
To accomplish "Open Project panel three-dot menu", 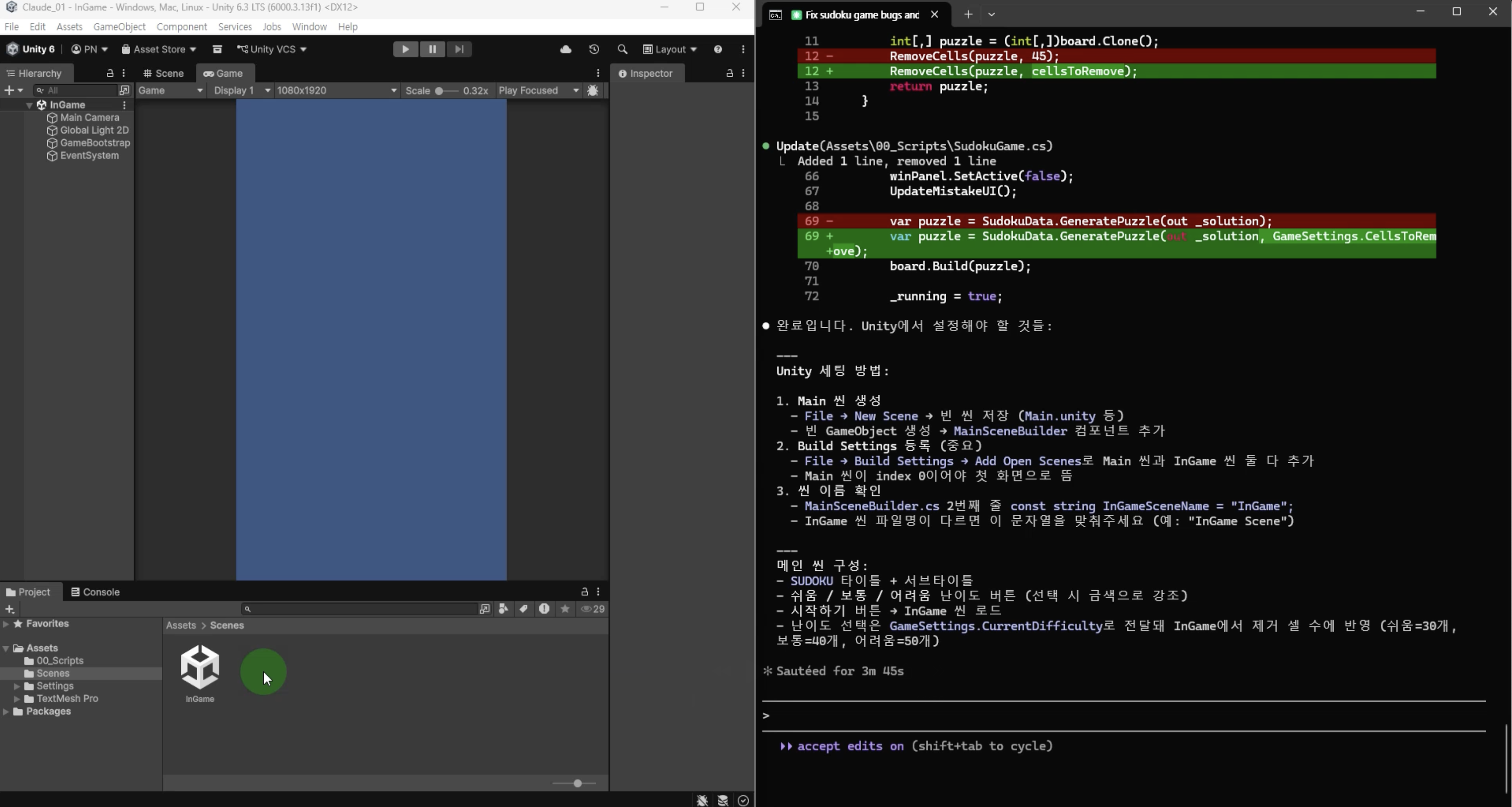I will tap(598, 591).
